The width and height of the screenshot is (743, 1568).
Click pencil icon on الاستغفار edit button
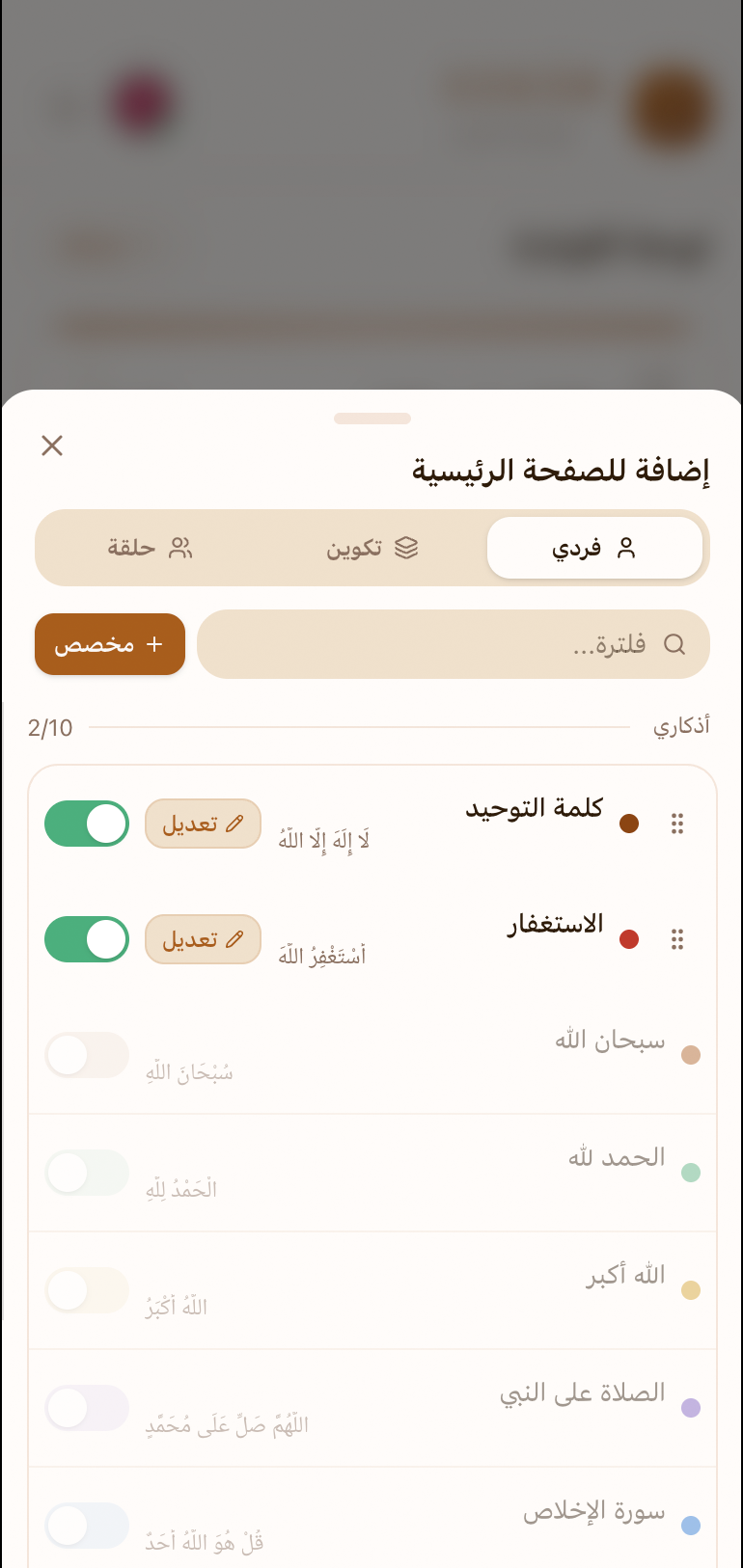pyautogui.click(x=234, y=939)
